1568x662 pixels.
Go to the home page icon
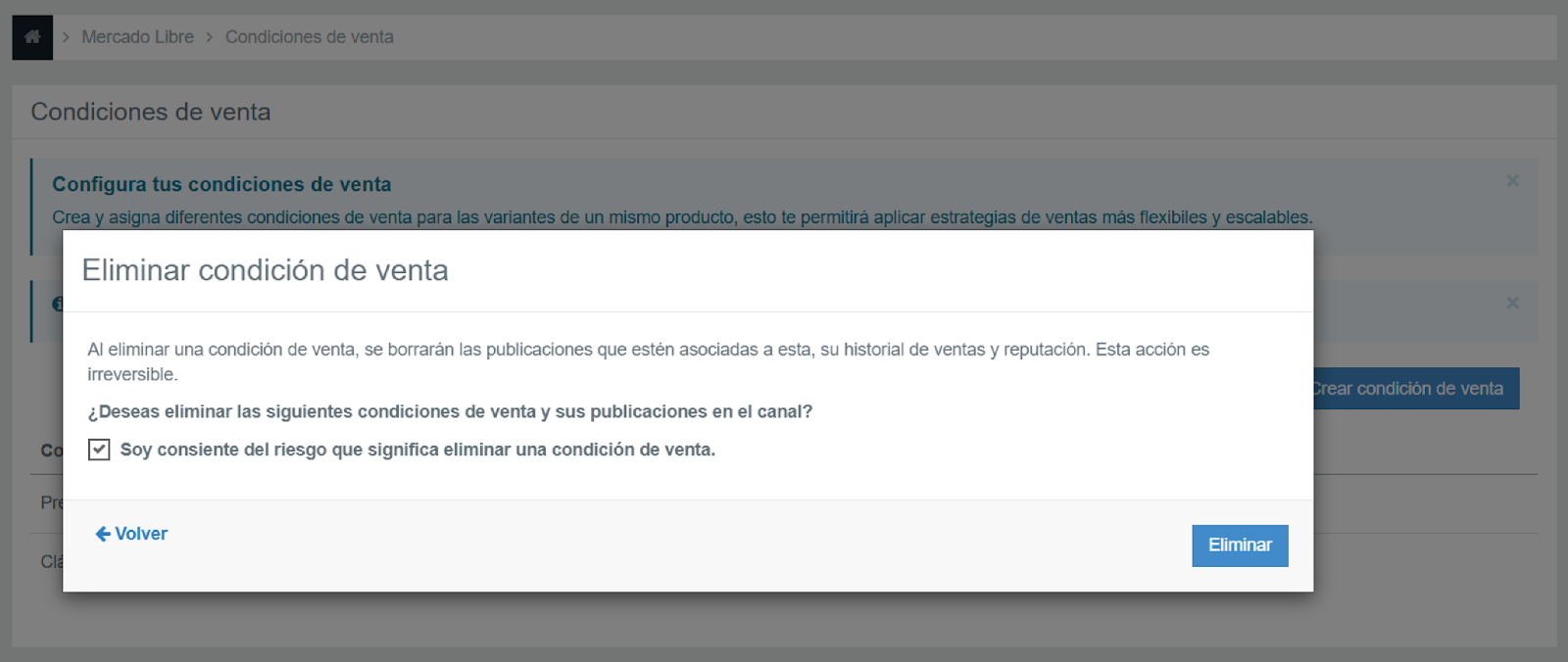31,37
